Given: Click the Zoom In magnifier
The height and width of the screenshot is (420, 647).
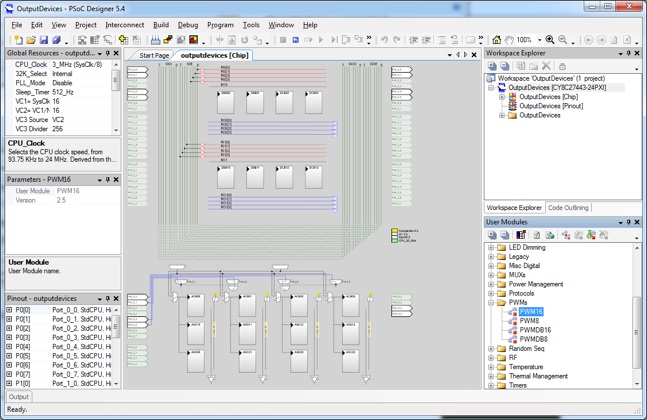Looking at the screenshot, I should [x=550, y=40].
